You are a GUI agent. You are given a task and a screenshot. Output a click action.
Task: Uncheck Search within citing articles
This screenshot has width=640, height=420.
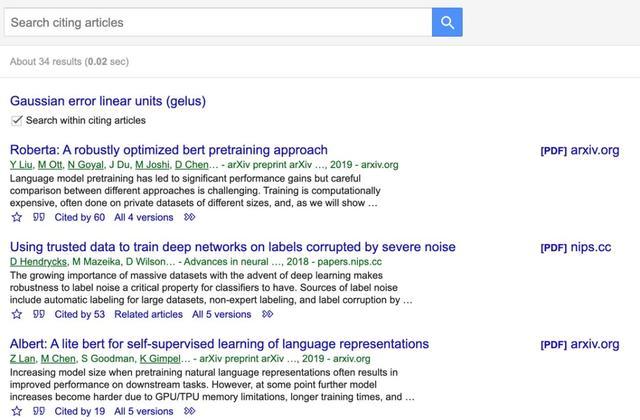(x=16, y=120)
